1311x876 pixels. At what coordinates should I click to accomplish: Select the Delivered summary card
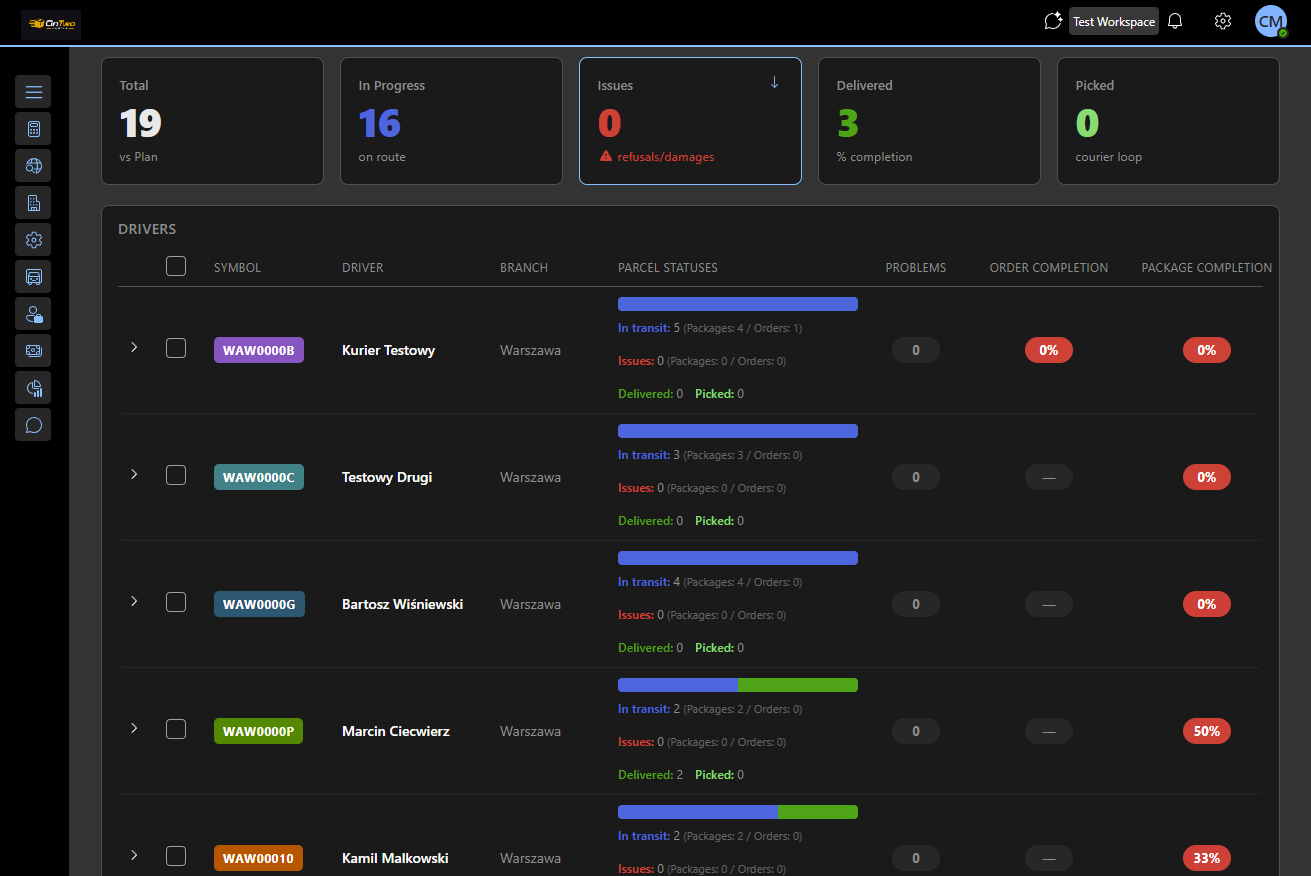(929, 121)
